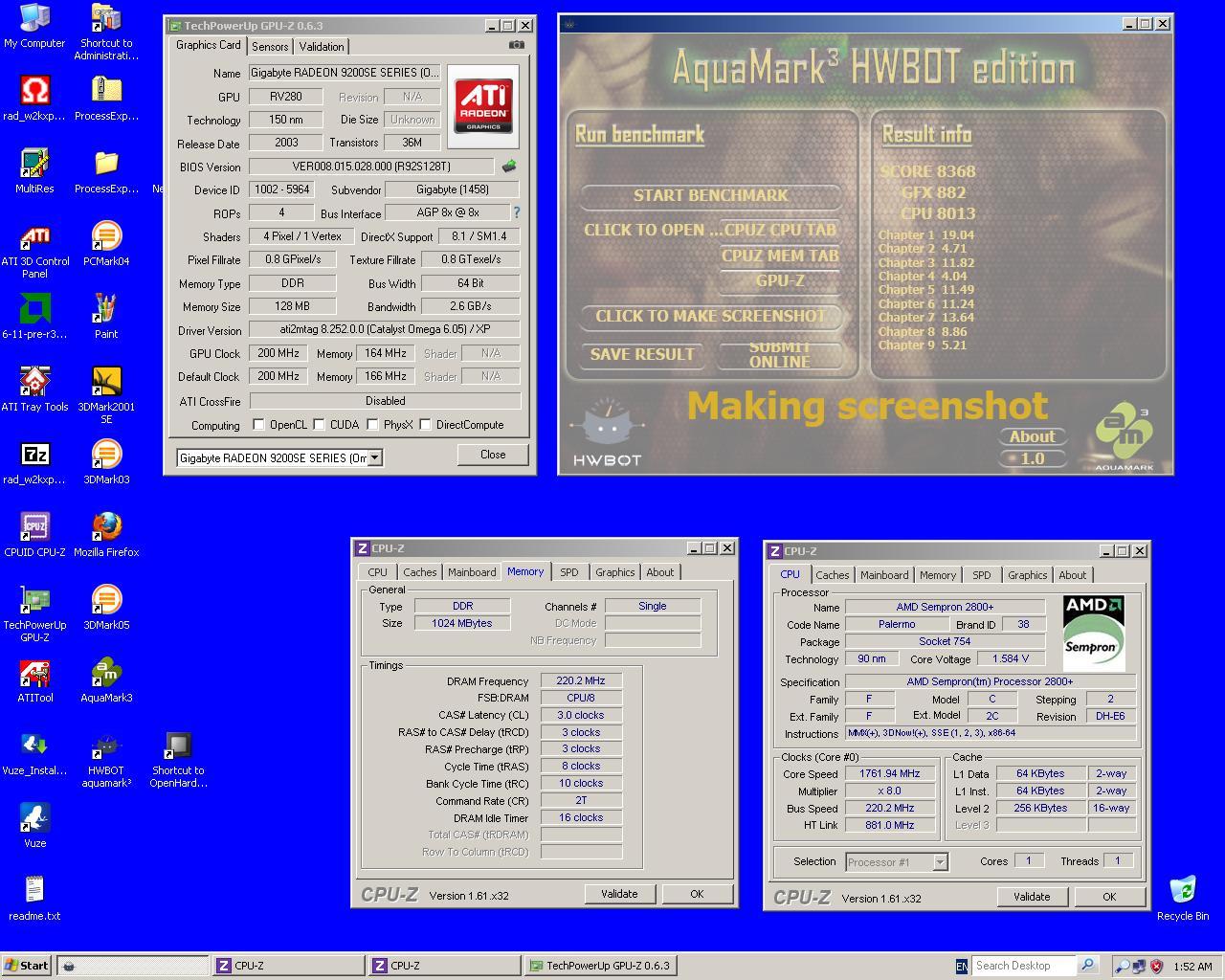Launch HWBOT aquamark3 desktop icon

point(106,759)
